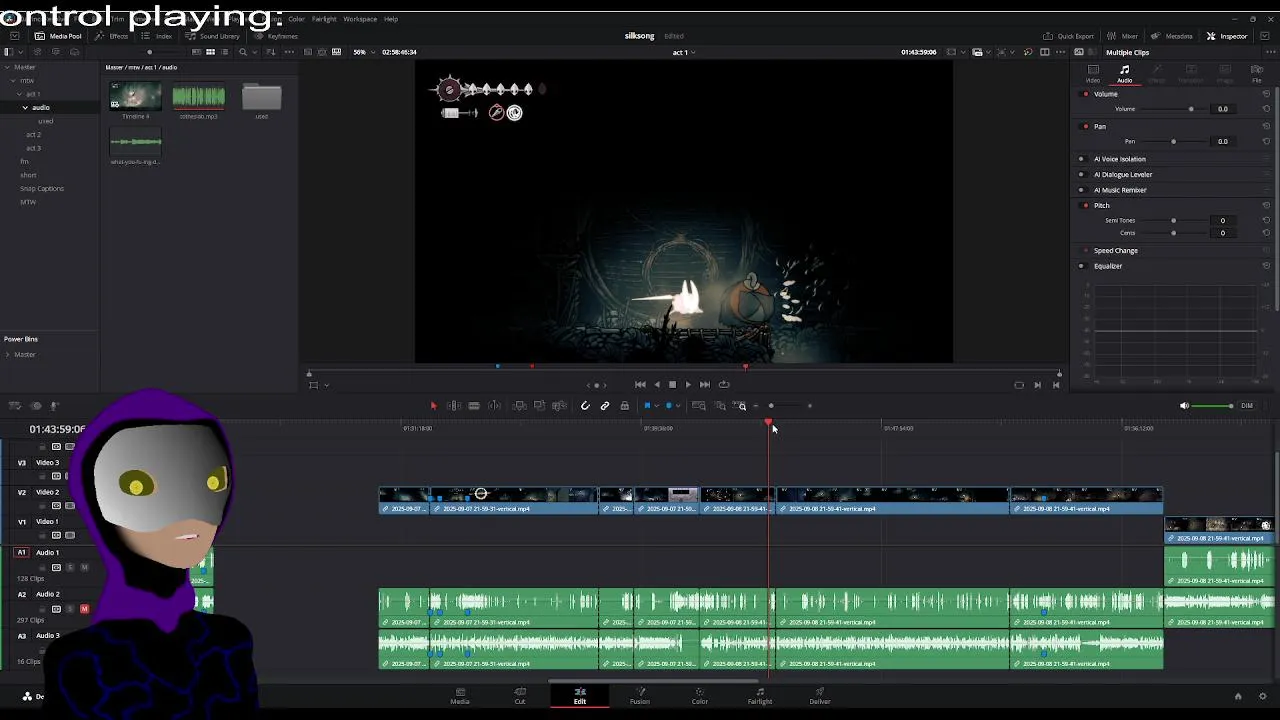Toggle timeline Snapping magnet icon
The height and width of the screenshot is (720, 1280).
585,406
